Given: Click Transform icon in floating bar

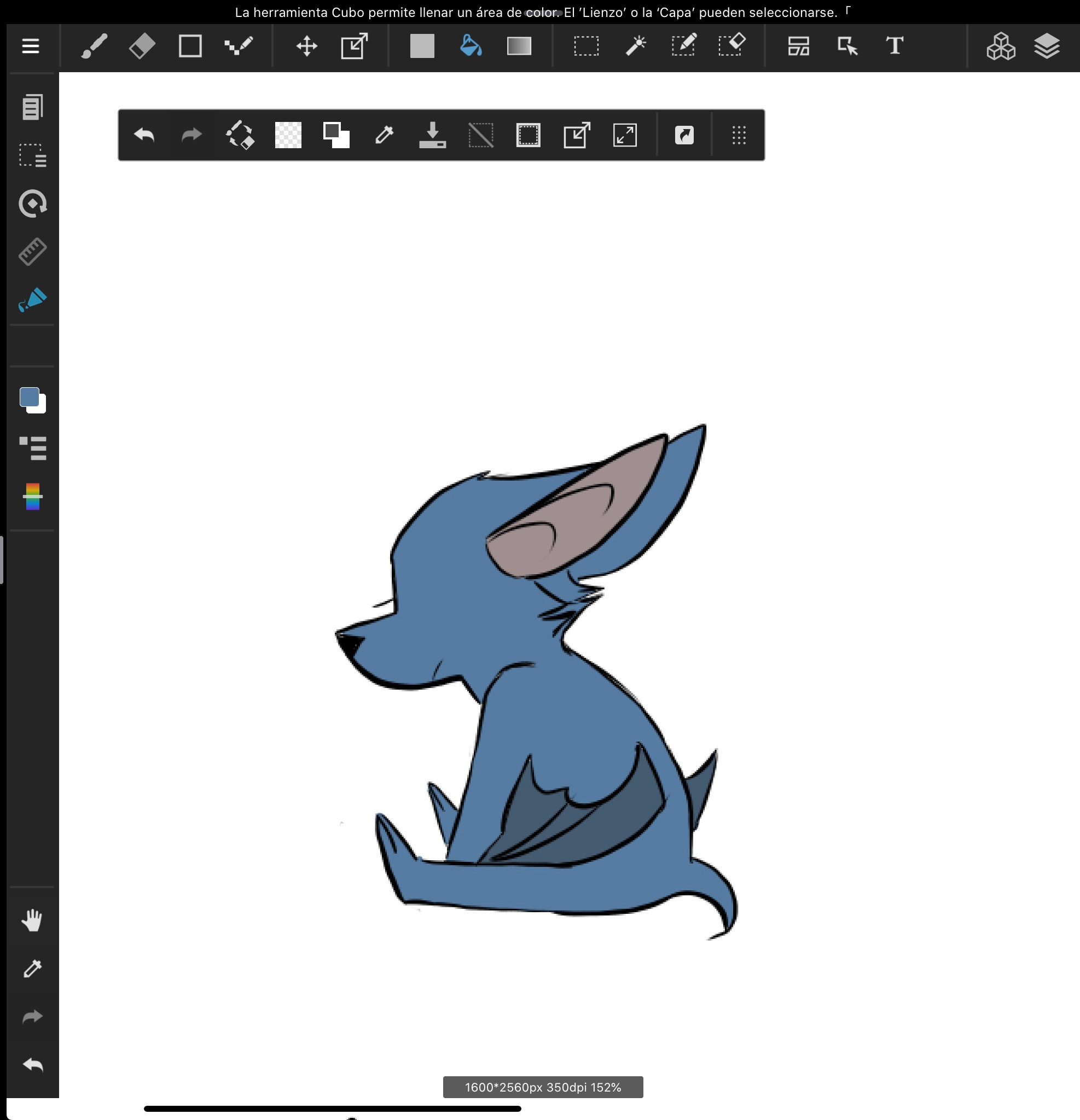Looking at the screenshot, I should 577,135.
